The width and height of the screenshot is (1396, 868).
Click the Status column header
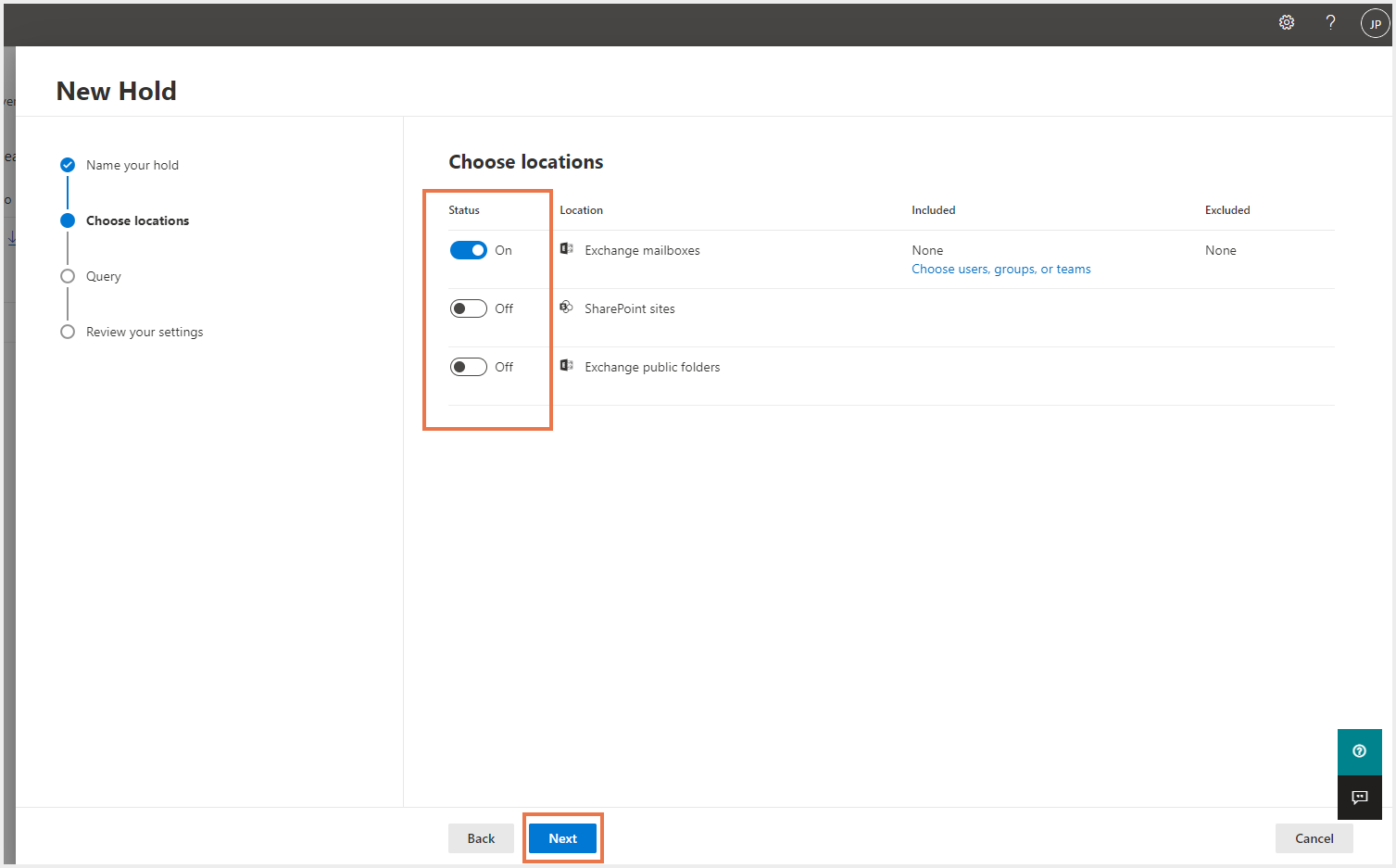point(464,210)
